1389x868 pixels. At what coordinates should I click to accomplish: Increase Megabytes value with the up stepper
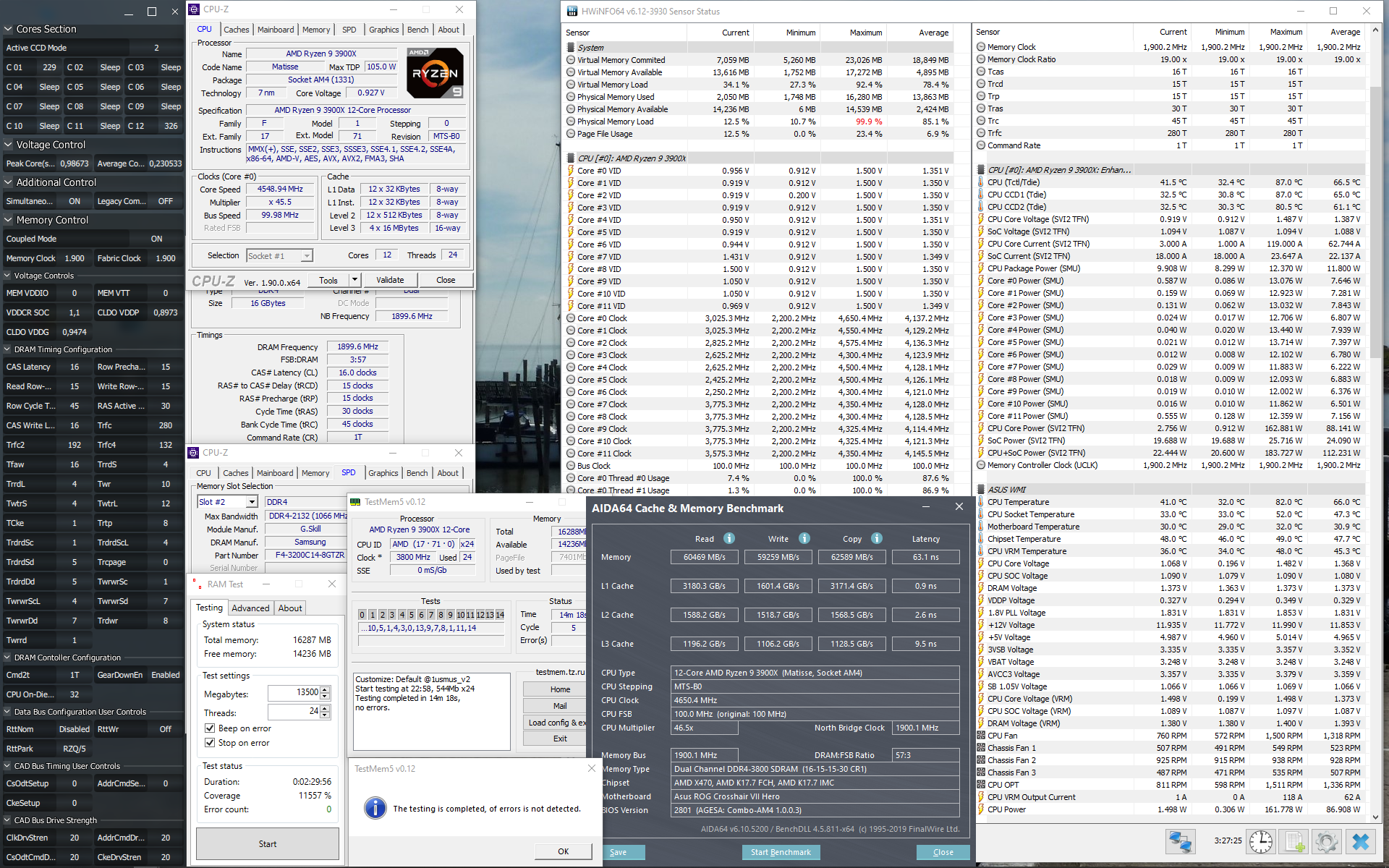(x=325, y=689)
